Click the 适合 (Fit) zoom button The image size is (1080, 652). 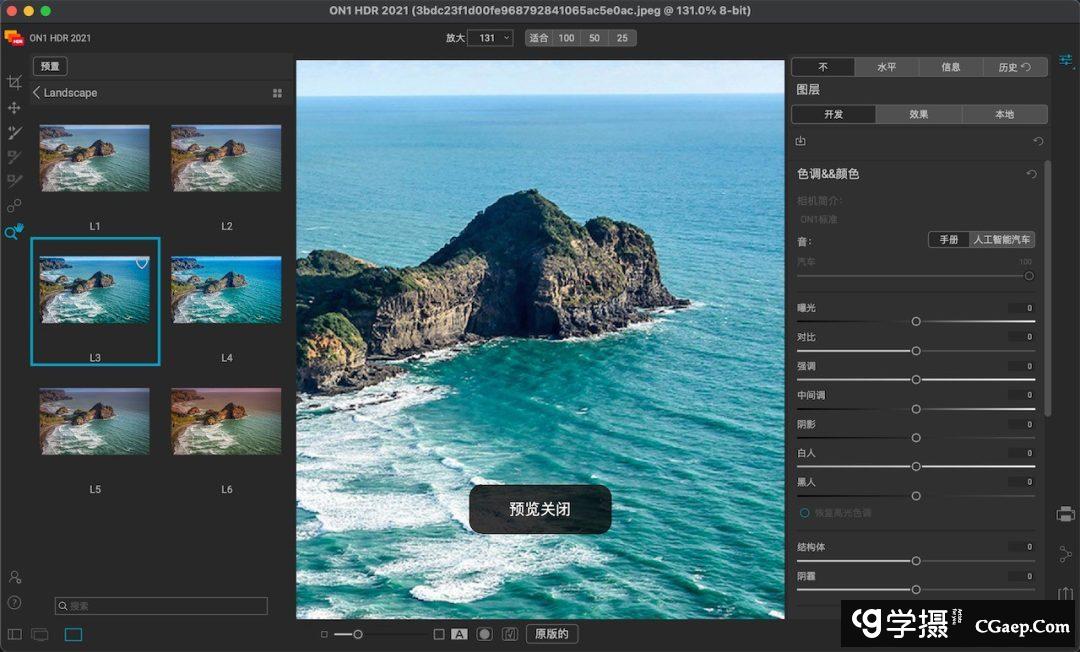[539, 38]
